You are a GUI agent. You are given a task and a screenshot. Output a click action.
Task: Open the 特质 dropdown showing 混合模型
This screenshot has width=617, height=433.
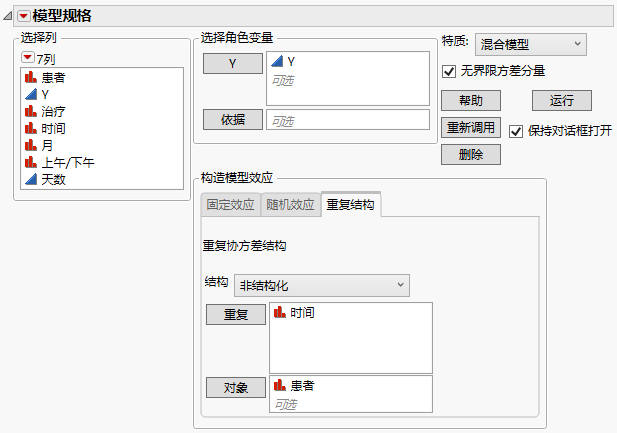[x=531, y=44]
